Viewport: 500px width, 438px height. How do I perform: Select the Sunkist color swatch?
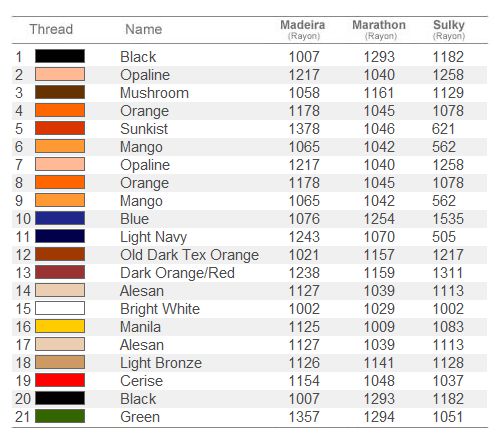tap(60, 128)
